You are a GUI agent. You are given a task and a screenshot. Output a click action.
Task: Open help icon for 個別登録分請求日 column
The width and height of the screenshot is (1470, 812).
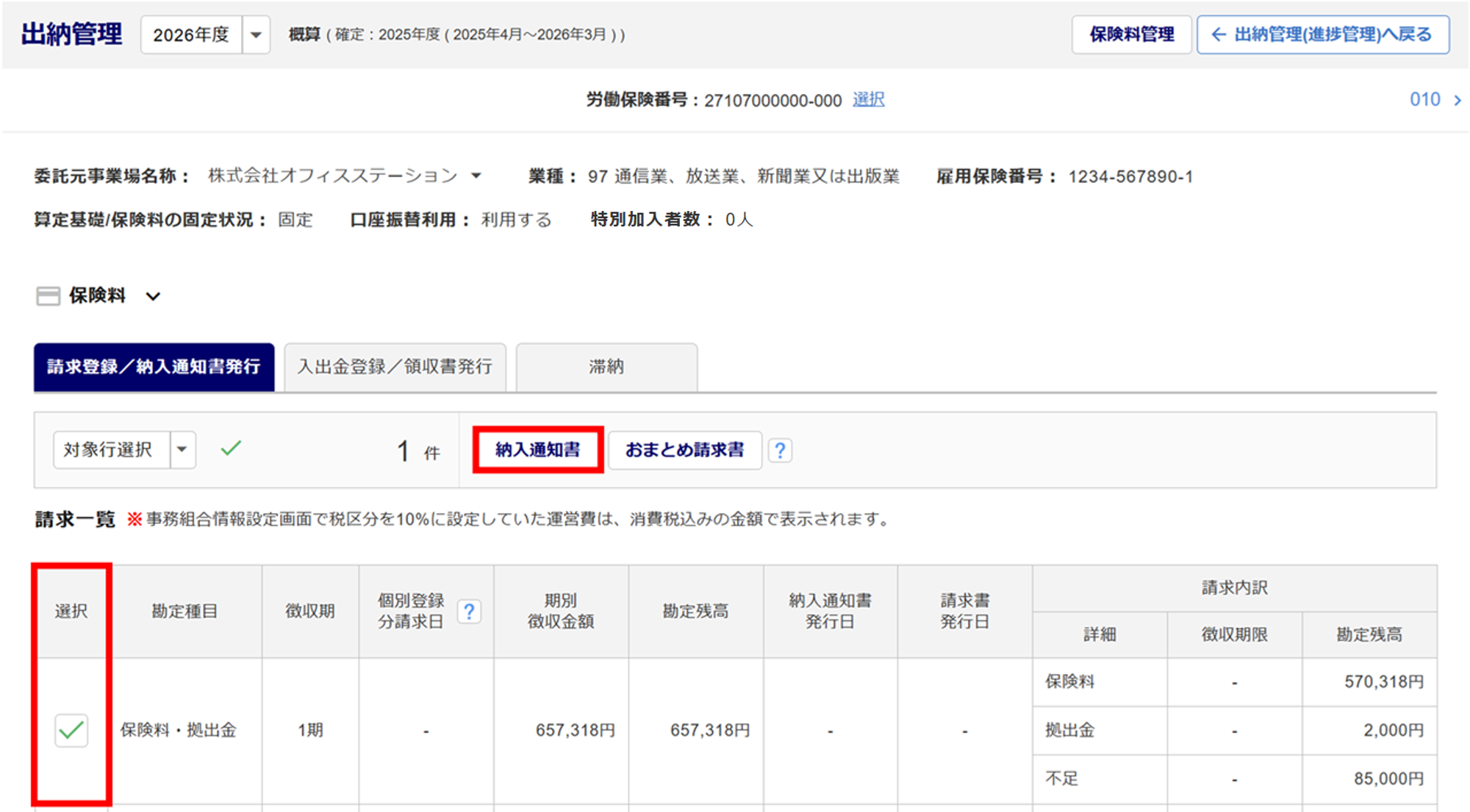(x=469, y=611)
